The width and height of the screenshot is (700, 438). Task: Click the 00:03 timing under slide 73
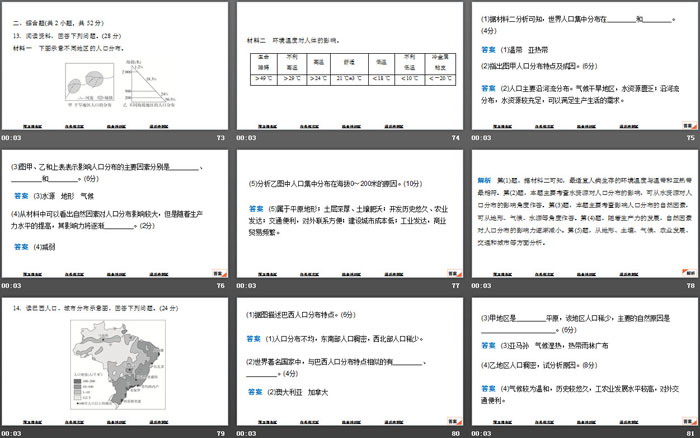11,138
